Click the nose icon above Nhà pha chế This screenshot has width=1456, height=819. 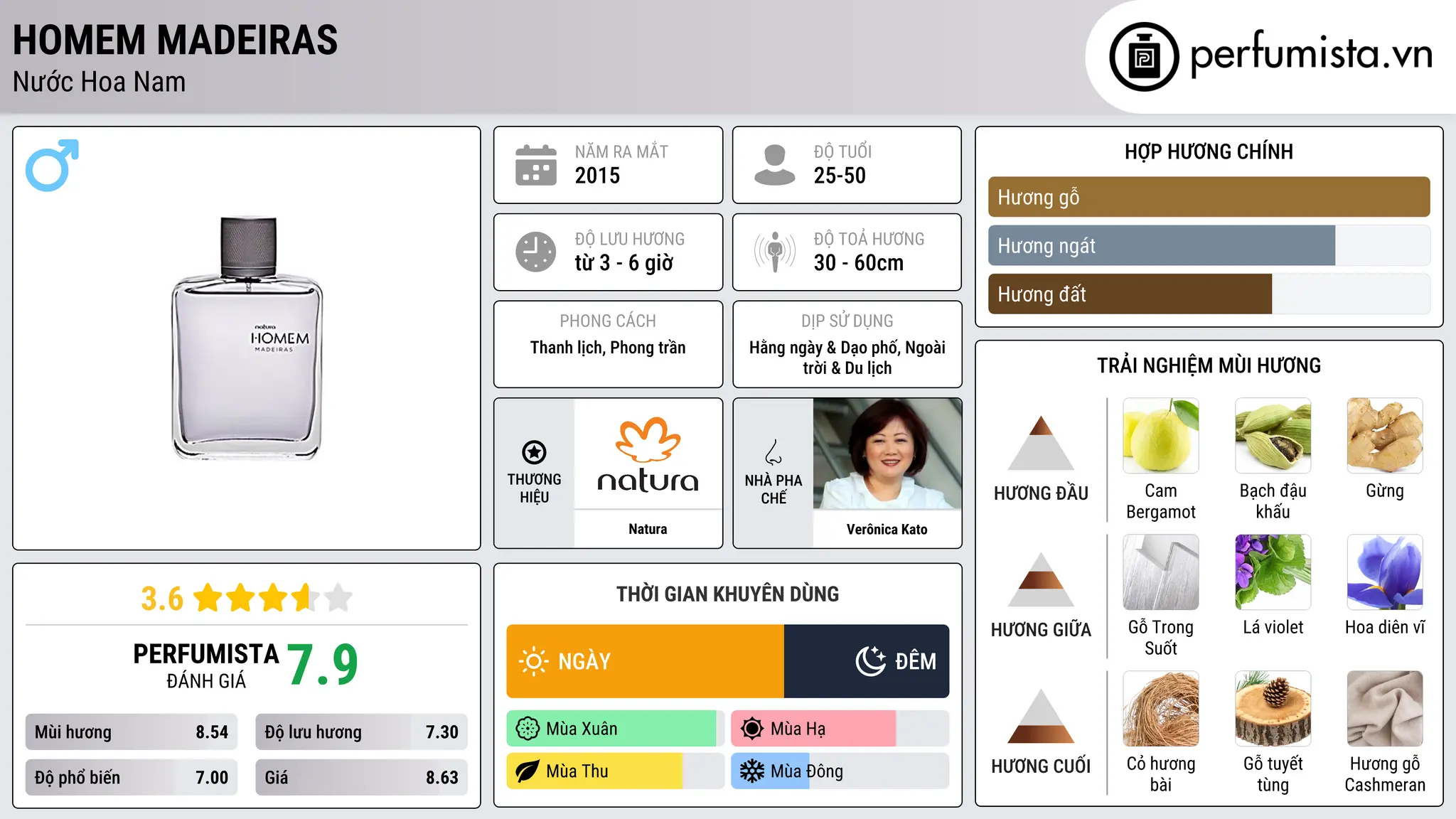tap(773, 452)
